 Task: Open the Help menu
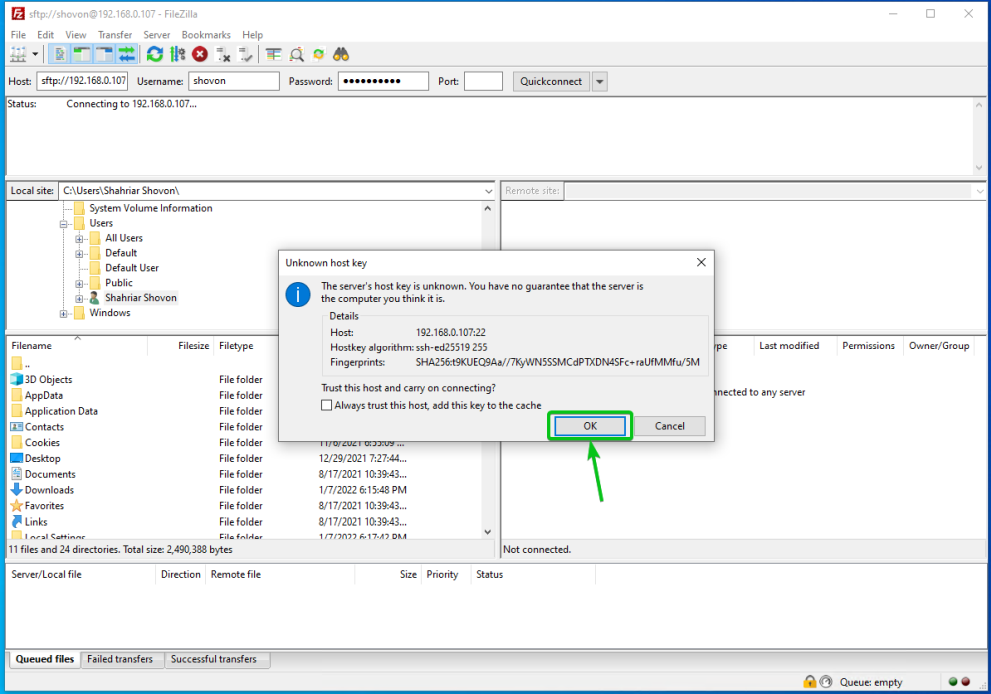click(x=252, y=35)
